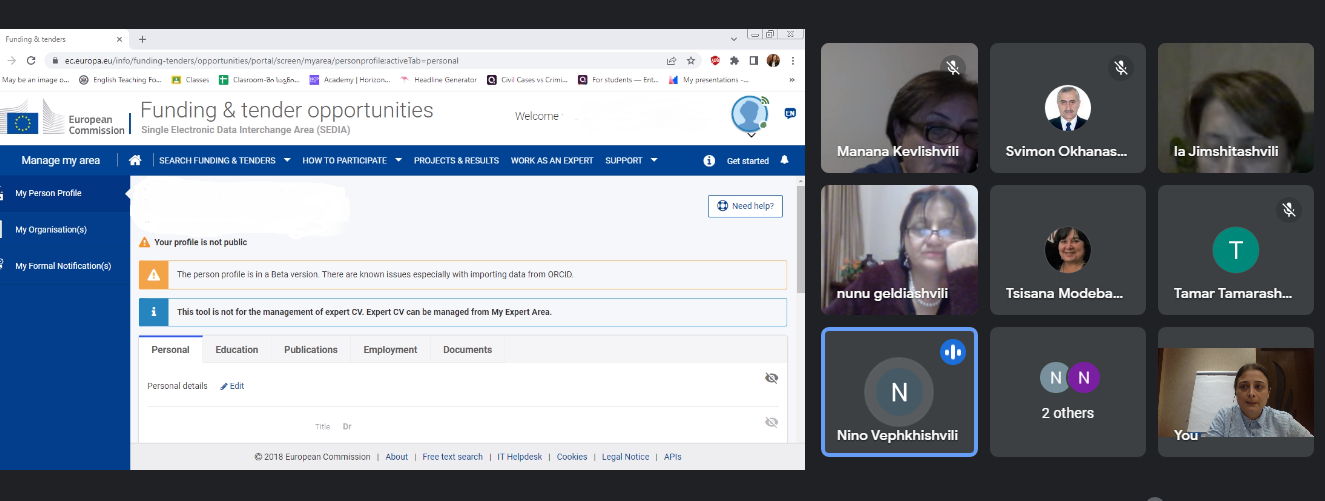1325x501 pixels.
Task: Open the notifications bell
Action: 784,160
